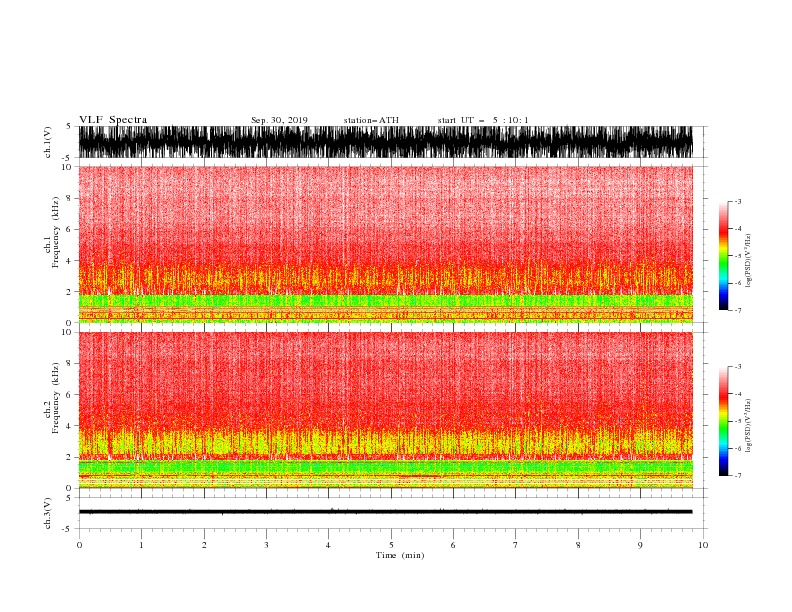This screenshot has width=792, height=612.
Task: Click the "Time (min)" axis label
Action: [400, 555]
